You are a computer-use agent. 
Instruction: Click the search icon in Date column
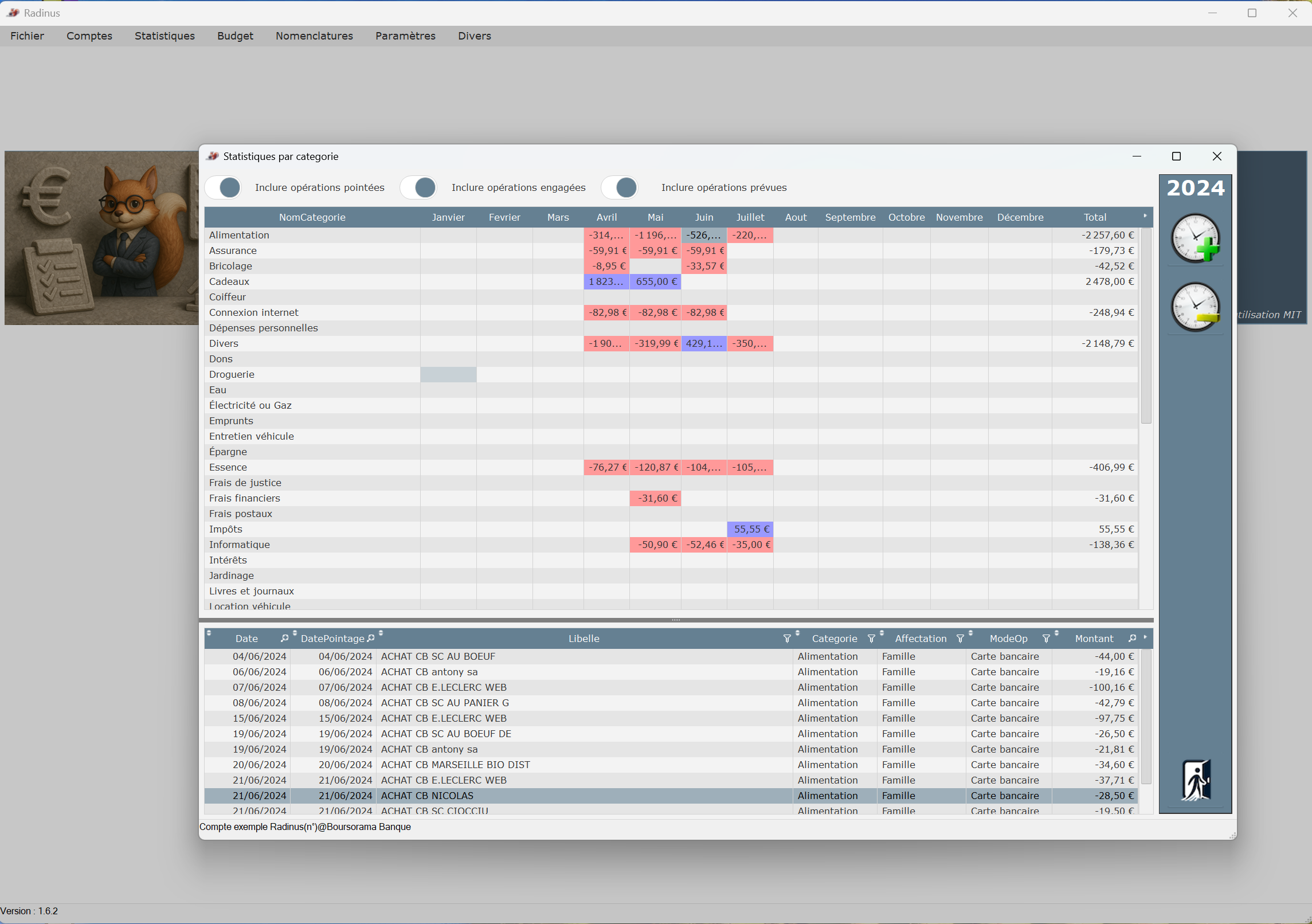click(284, 639)
